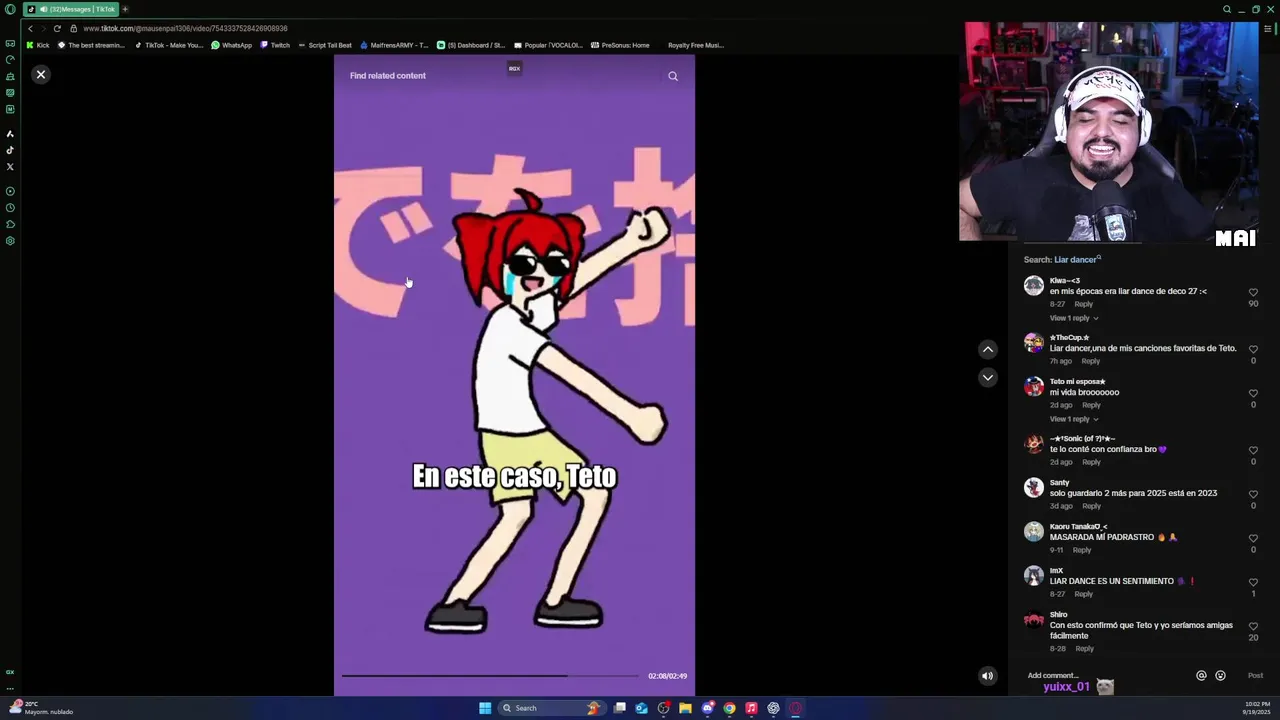1280x720 pixels.
Task: Open the Script Tail Beat bookmark
Action: 325,45
